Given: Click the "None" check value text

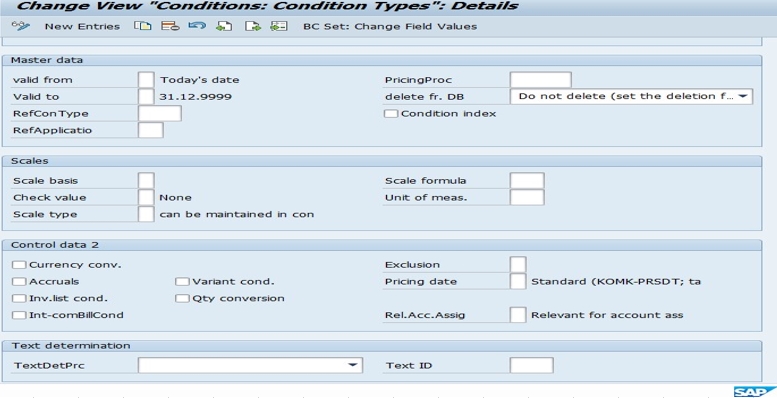Looking at the screenshot, I should tap(175, 197).
